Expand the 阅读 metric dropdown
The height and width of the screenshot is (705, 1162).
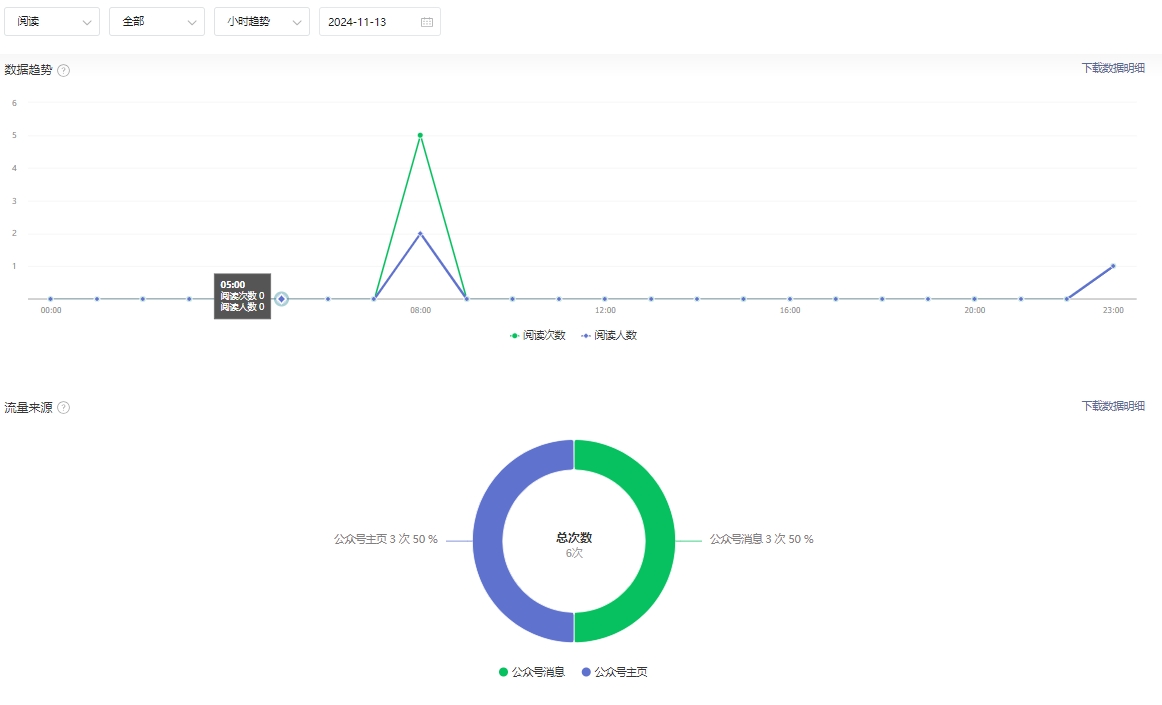pyautogui.click(x=52, y=22)
